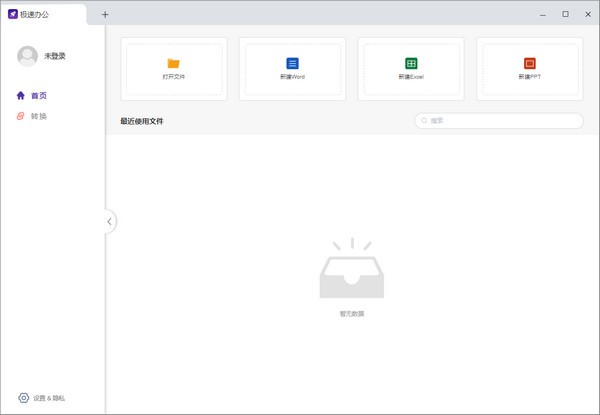The height and width of the screenshot is (415, 600).
Task: Click the 暂无数据 empty state text
Action: tap(351, 314)
